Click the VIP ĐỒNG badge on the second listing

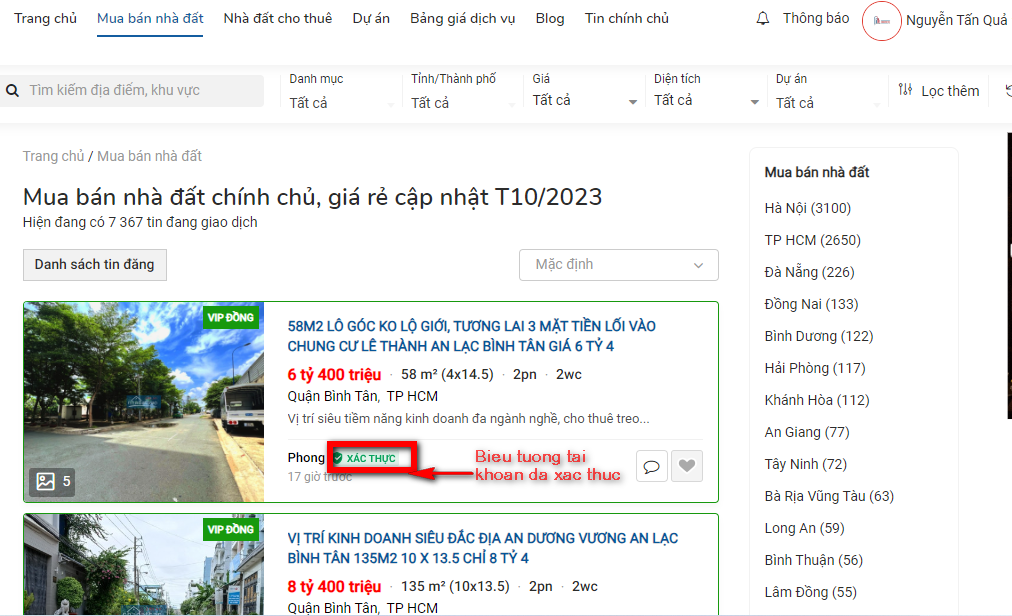coord(231,529)
